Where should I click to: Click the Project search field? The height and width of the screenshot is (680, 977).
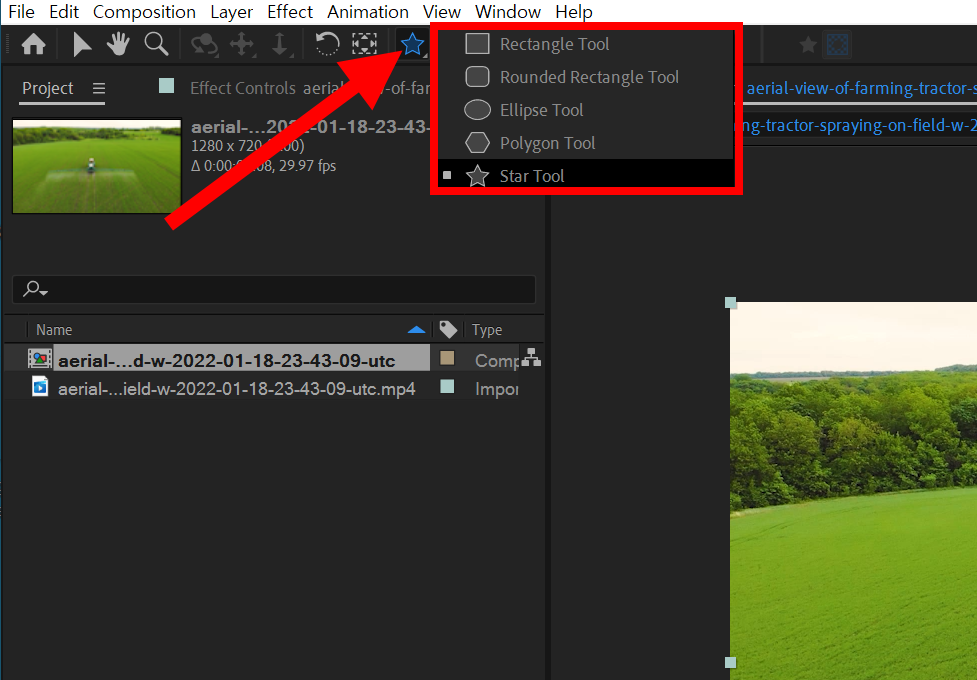[x=274, y=289]
